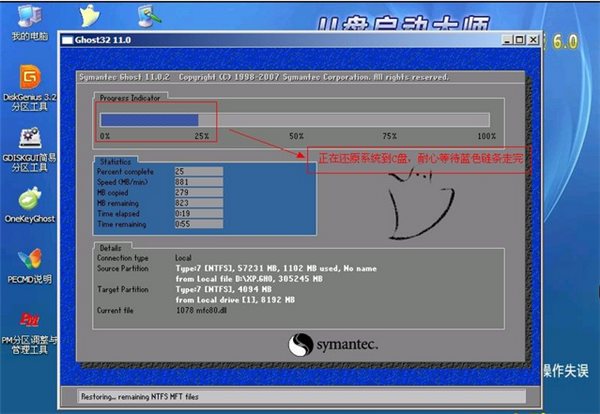
Task: Click the Ghost32 11.0 title text
Action: point(103,40)
